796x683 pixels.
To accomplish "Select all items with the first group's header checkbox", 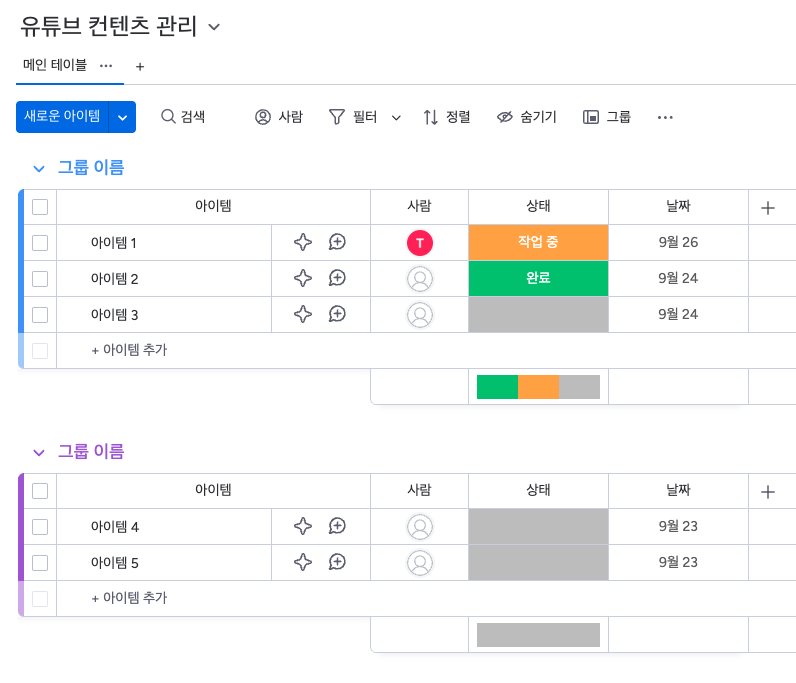I will (40, 207).
